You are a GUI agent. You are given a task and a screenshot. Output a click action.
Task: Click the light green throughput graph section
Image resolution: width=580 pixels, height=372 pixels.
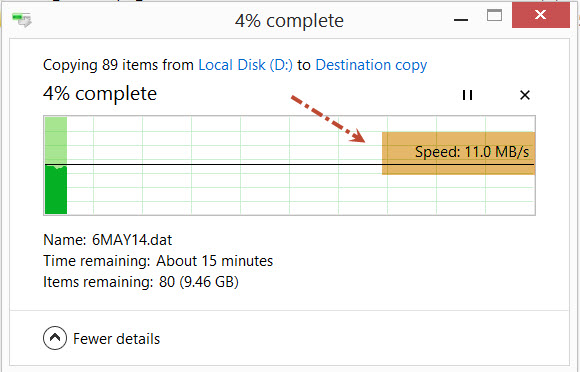(56, 141)
